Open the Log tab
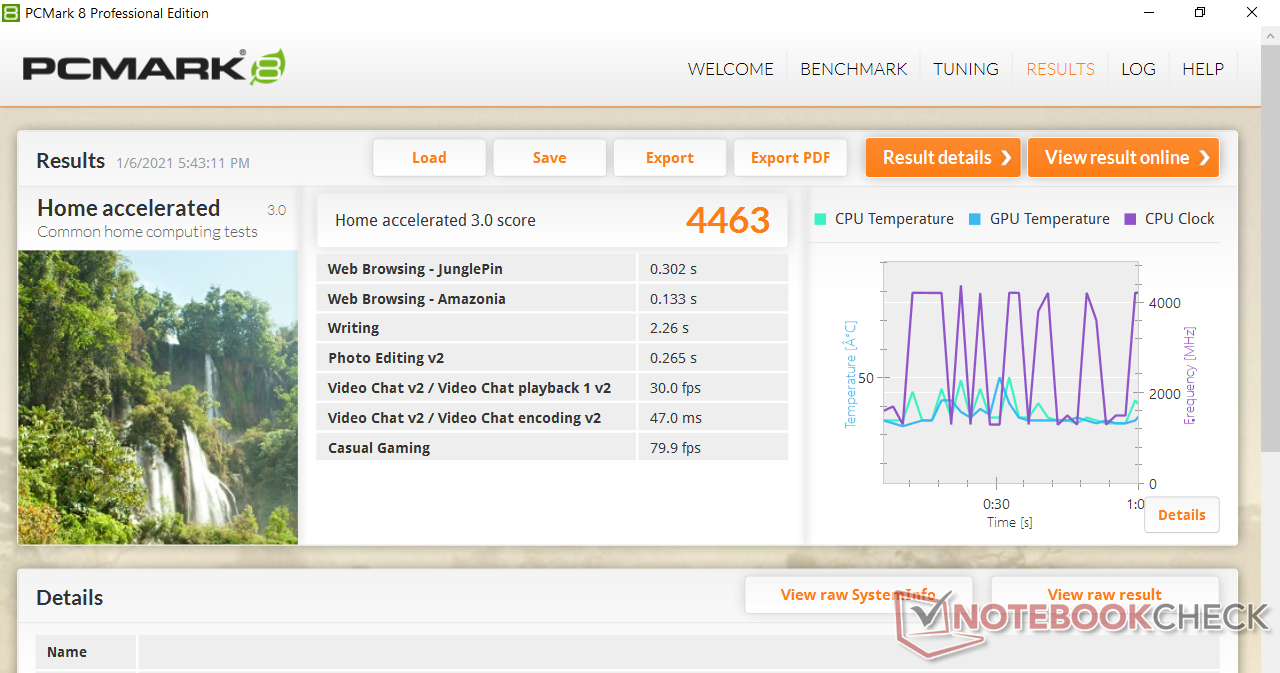1280x673 pixels. (x=1138, y=69)
